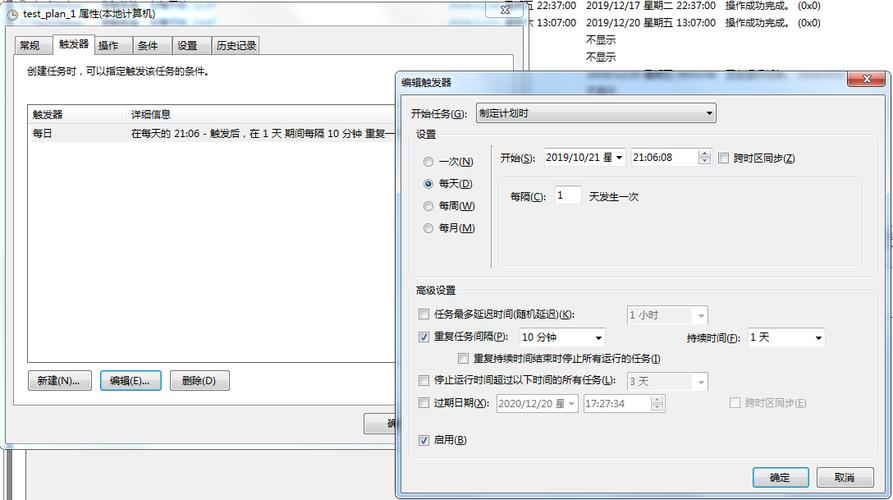This screenshot has width=893, height=500.
Task: Open the expiry date 2020/12/20 picker
Action: 537,404
